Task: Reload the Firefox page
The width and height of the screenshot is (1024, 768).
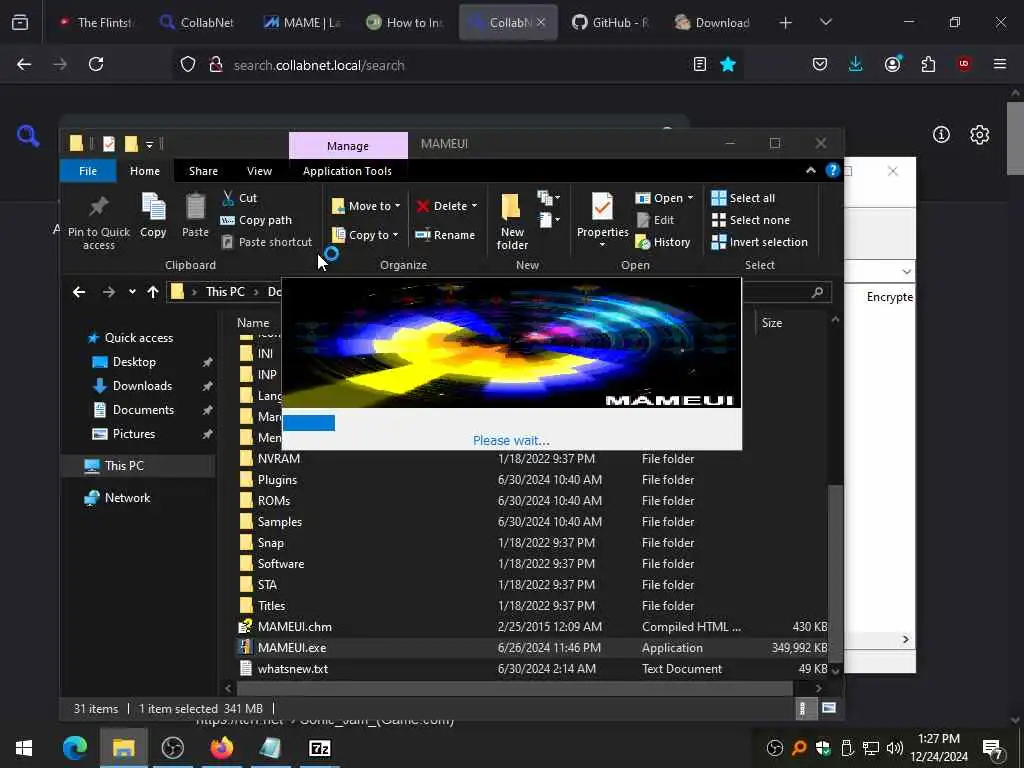Action: point(96,64)
